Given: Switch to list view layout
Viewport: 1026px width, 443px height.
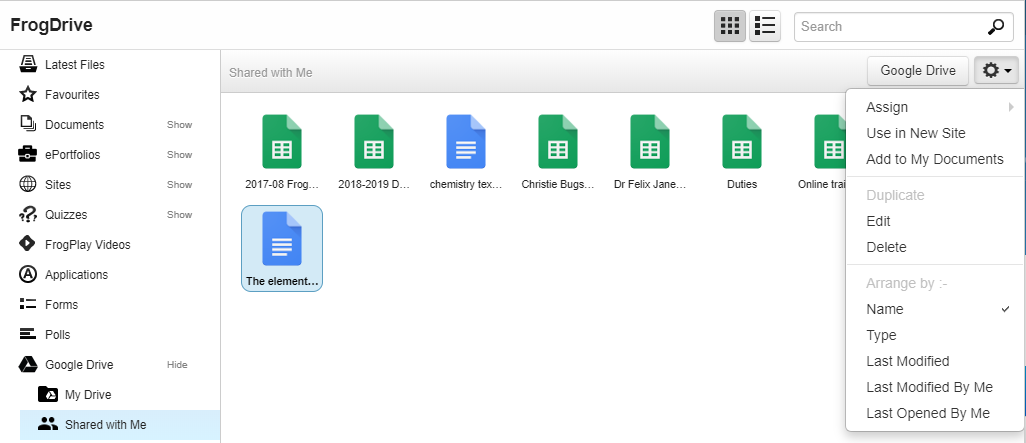Looking at the screenshot, I should tap(765, 27).
